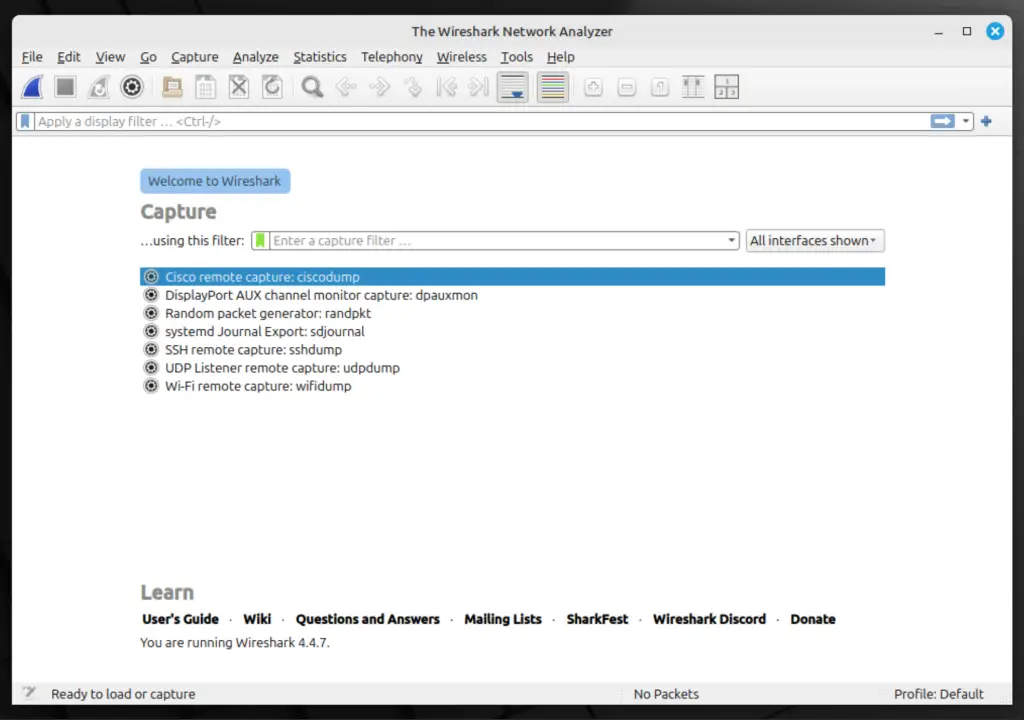This screenshot has height=720, width=1024.
Task: Select the SSH remote capture sshdump interface
Action: pyautogui.click(x=253, y=349)
